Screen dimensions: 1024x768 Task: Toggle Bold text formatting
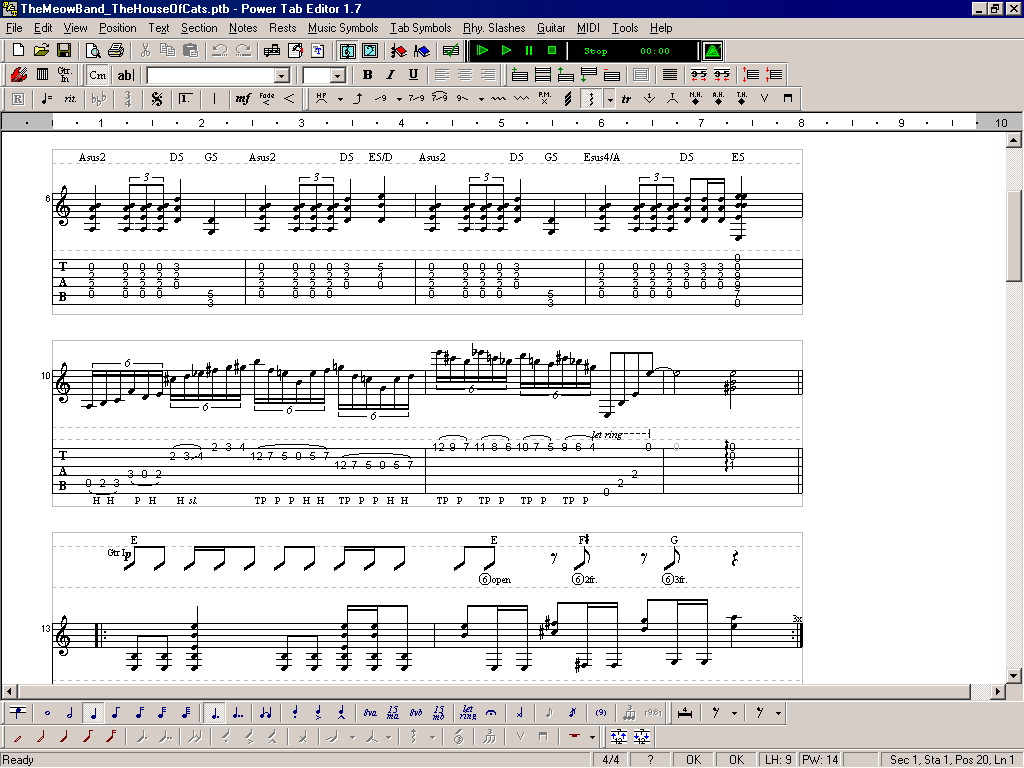point(368,74)
